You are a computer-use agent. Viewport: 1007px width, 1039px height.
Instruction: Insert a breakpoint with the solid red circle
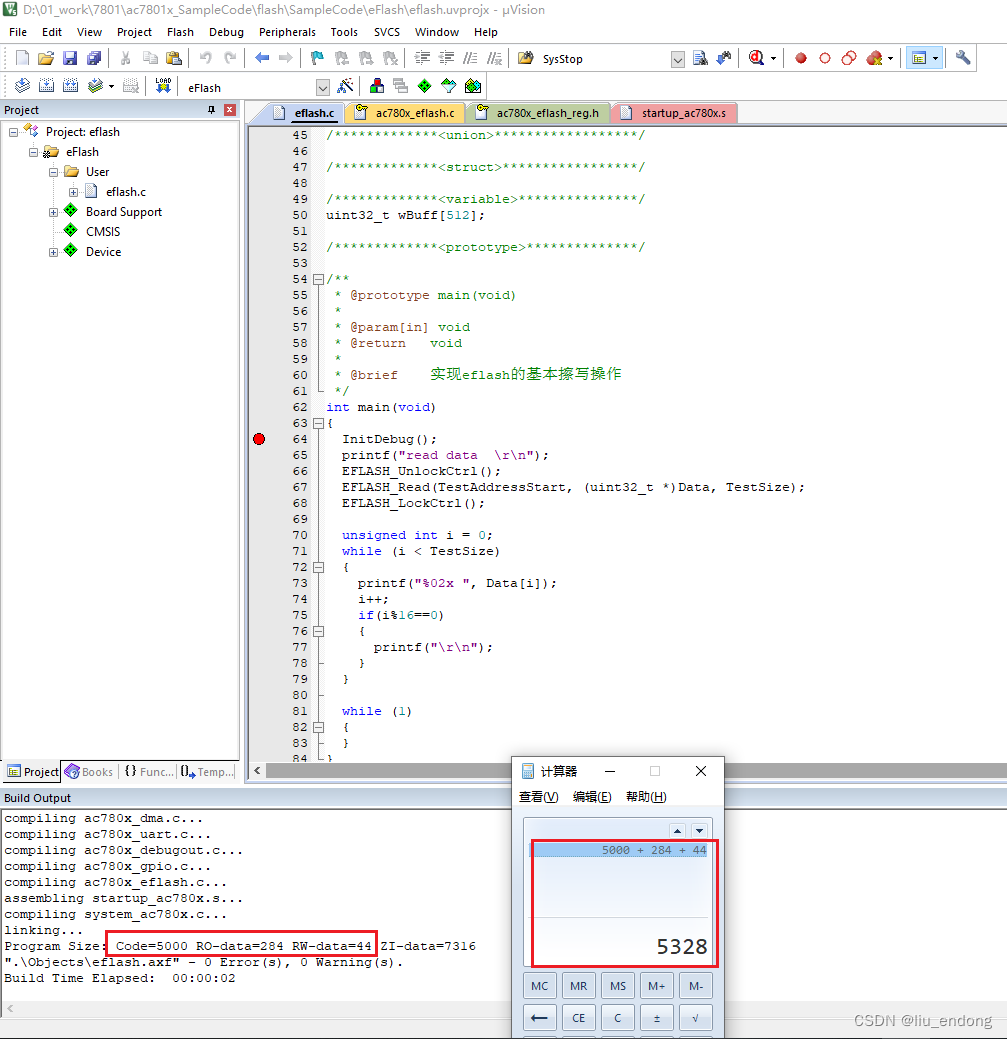pyautogui.click(x=801, y=58)
